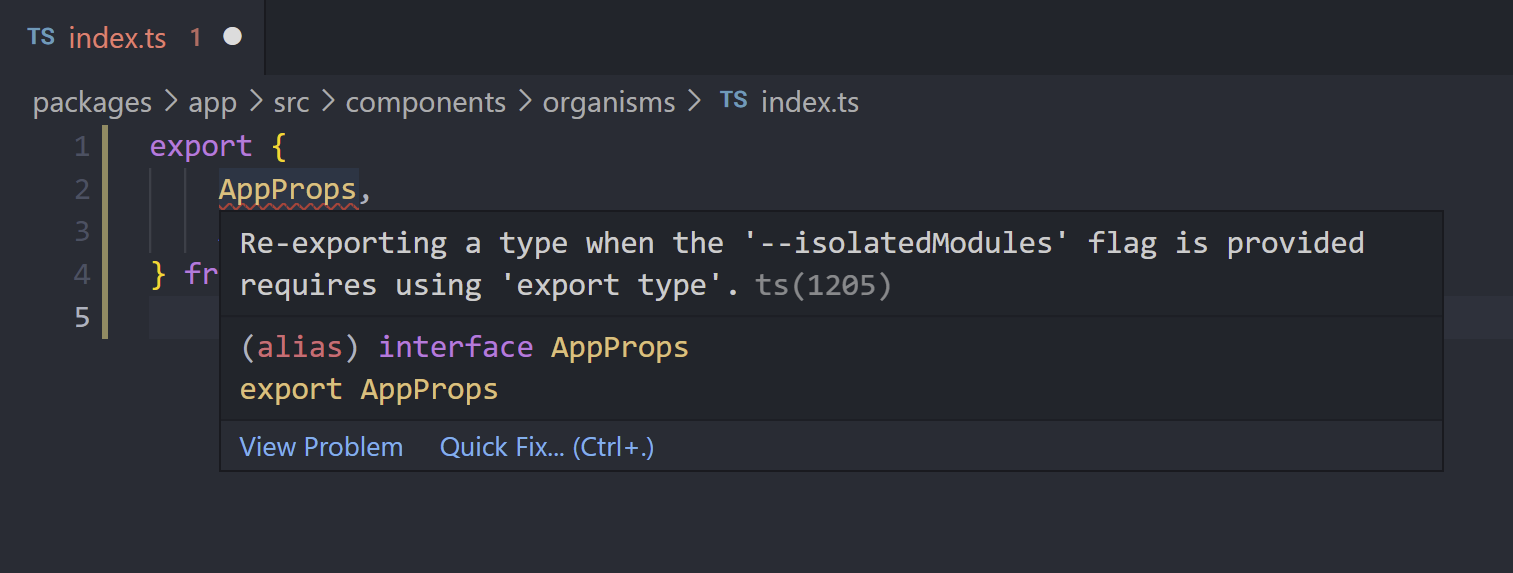Click the AppProps identifier on line 2

[288, 189]
